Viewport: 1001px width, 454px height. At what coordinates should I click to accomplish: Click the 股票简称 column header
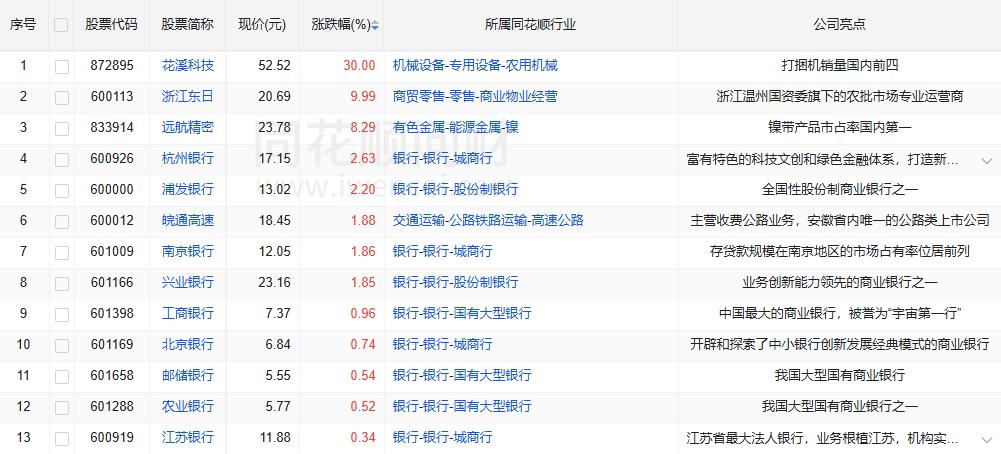[x=188, y=25]
